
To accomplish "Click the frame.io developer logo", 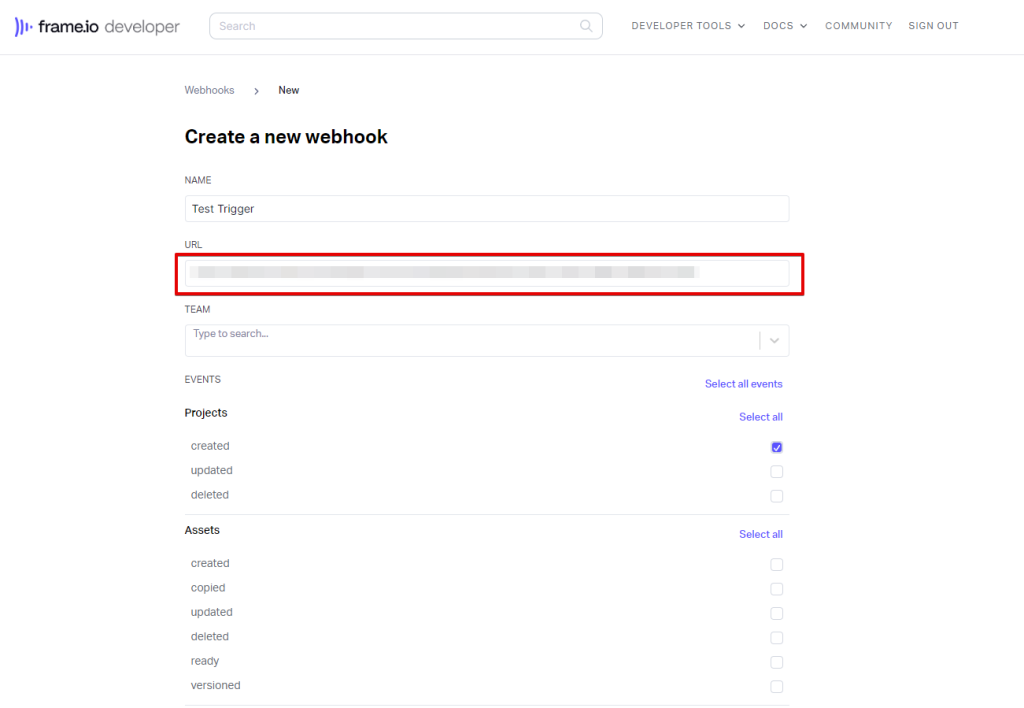I will (97, 27).
